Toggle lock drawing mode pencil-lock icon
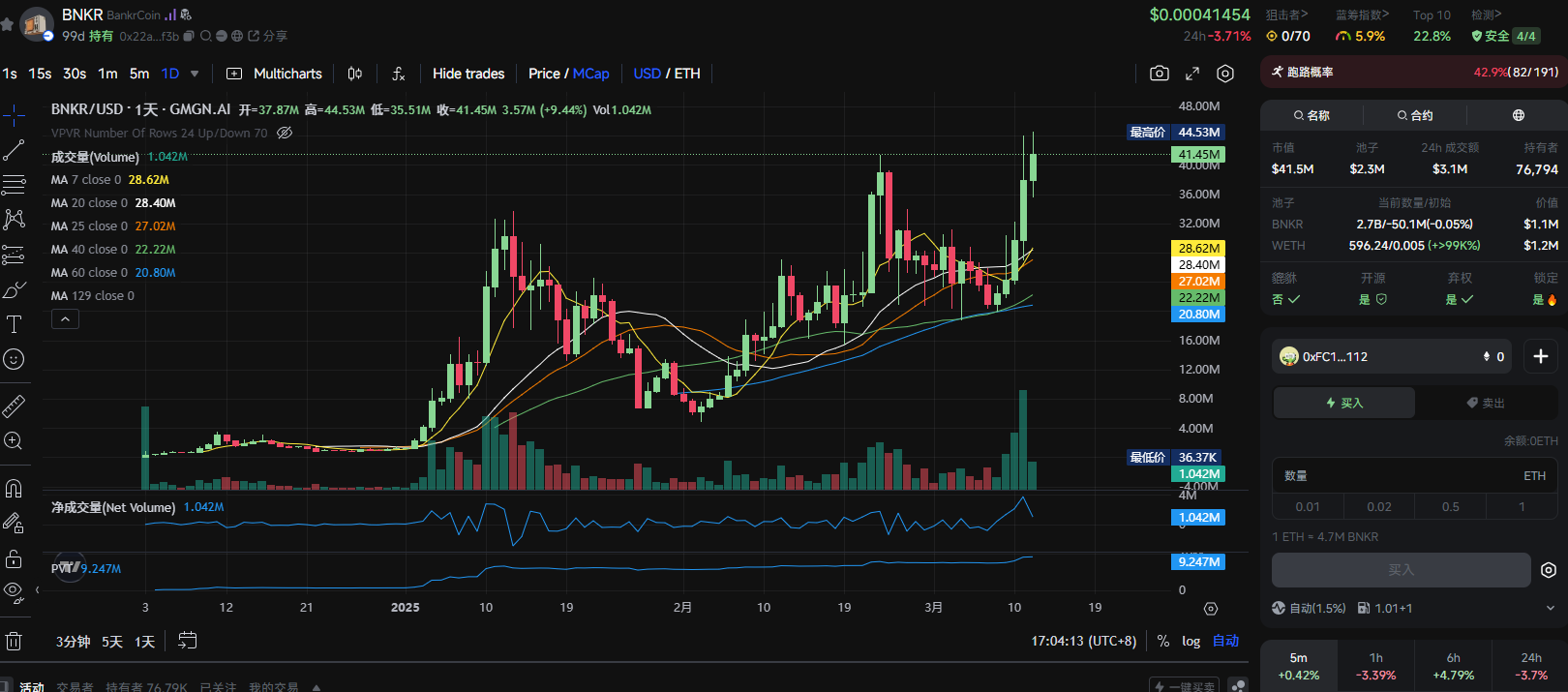Viewport: 1568px width, 692px height. (x=14, y=523)
